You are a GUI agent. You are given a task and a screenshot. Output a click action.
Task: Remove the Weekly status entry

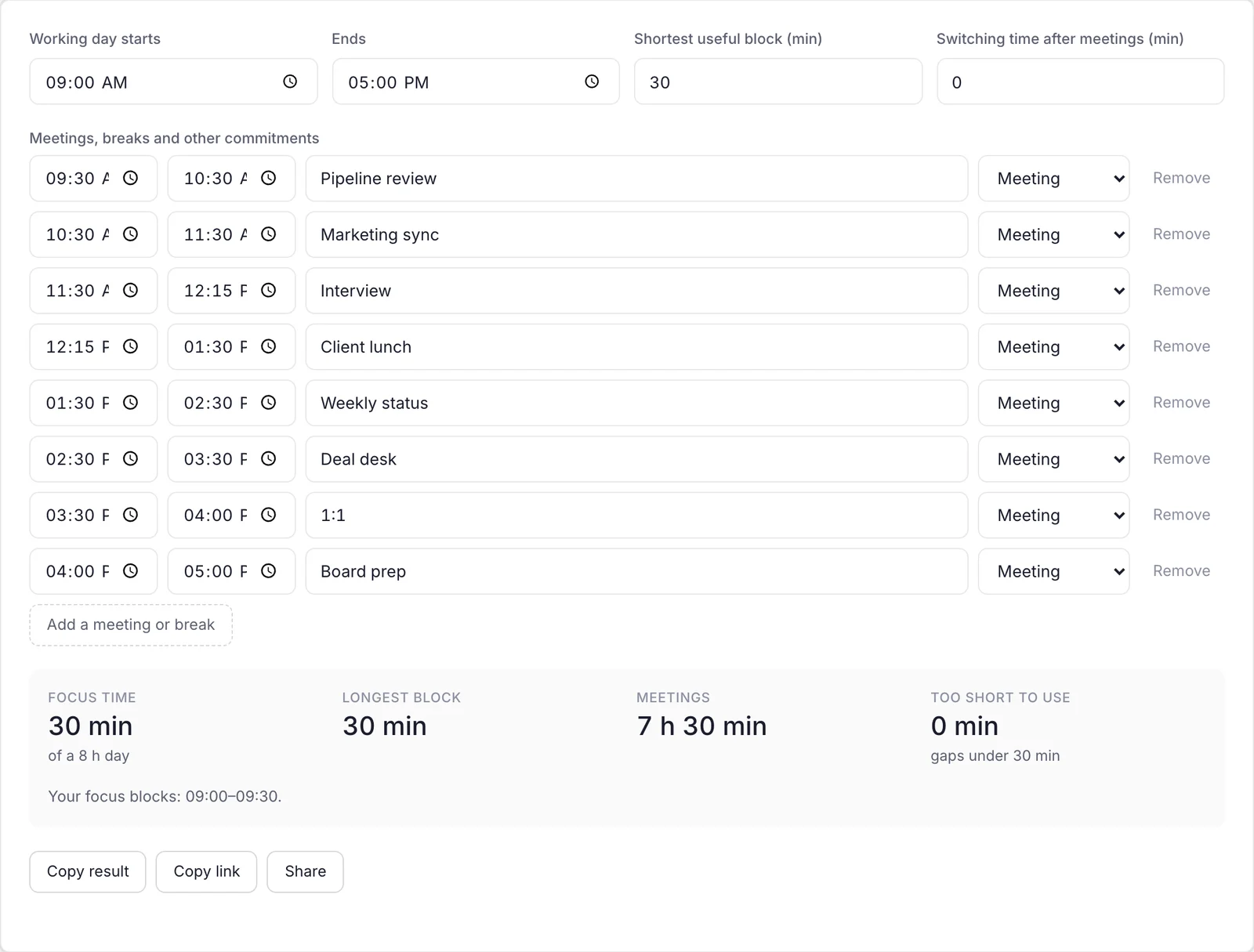click(1181, 402)
